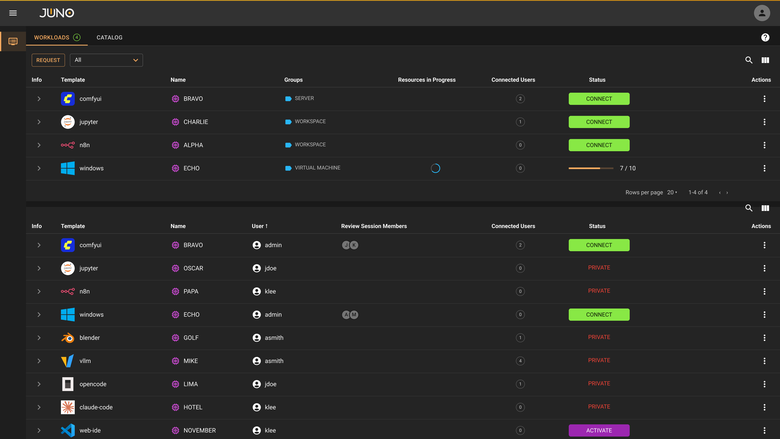Click the review members avatars for ECHO
This screenshot has height=439, width=780.
point(350,315)
